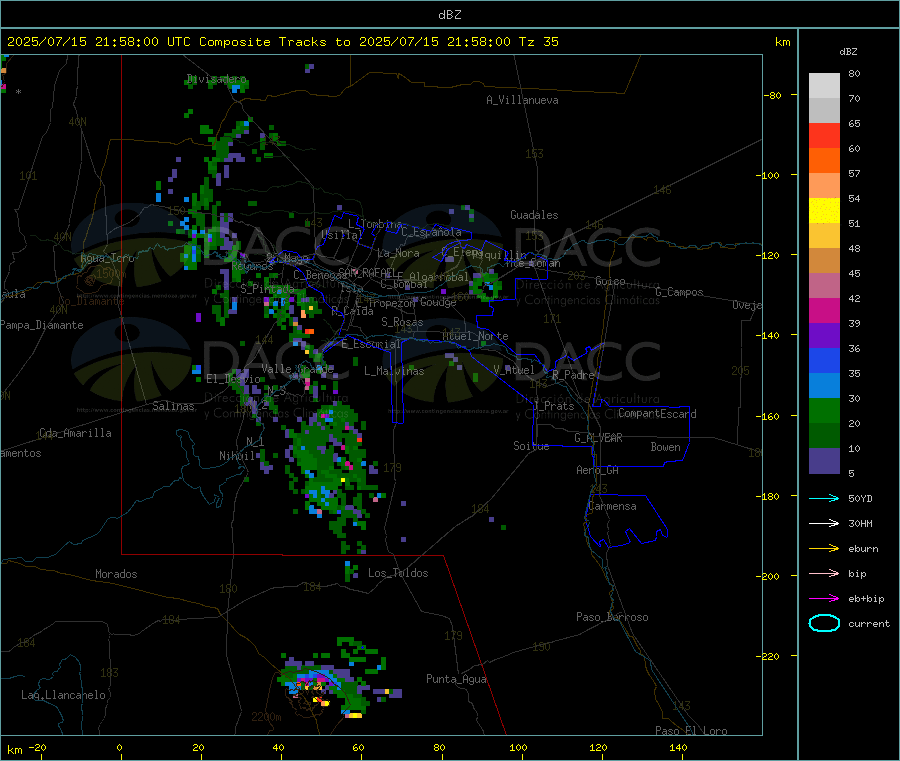Click the 'Valle_Grande' map label

pyautogui.click(x=297, y=368)
